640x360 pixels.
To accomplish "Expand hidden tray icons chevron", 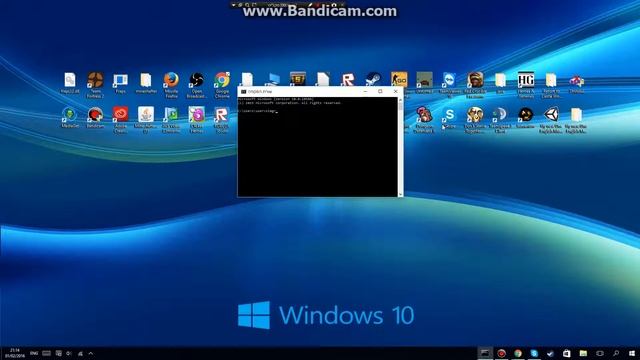I will [91, 353].
